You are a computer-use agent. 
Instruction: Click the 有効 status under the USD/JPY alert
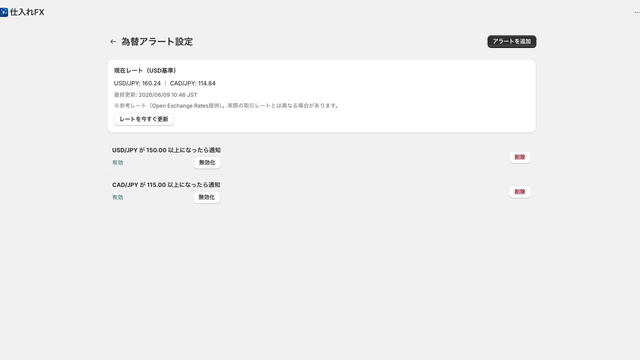pyautogui.click(x=118, y=162)
